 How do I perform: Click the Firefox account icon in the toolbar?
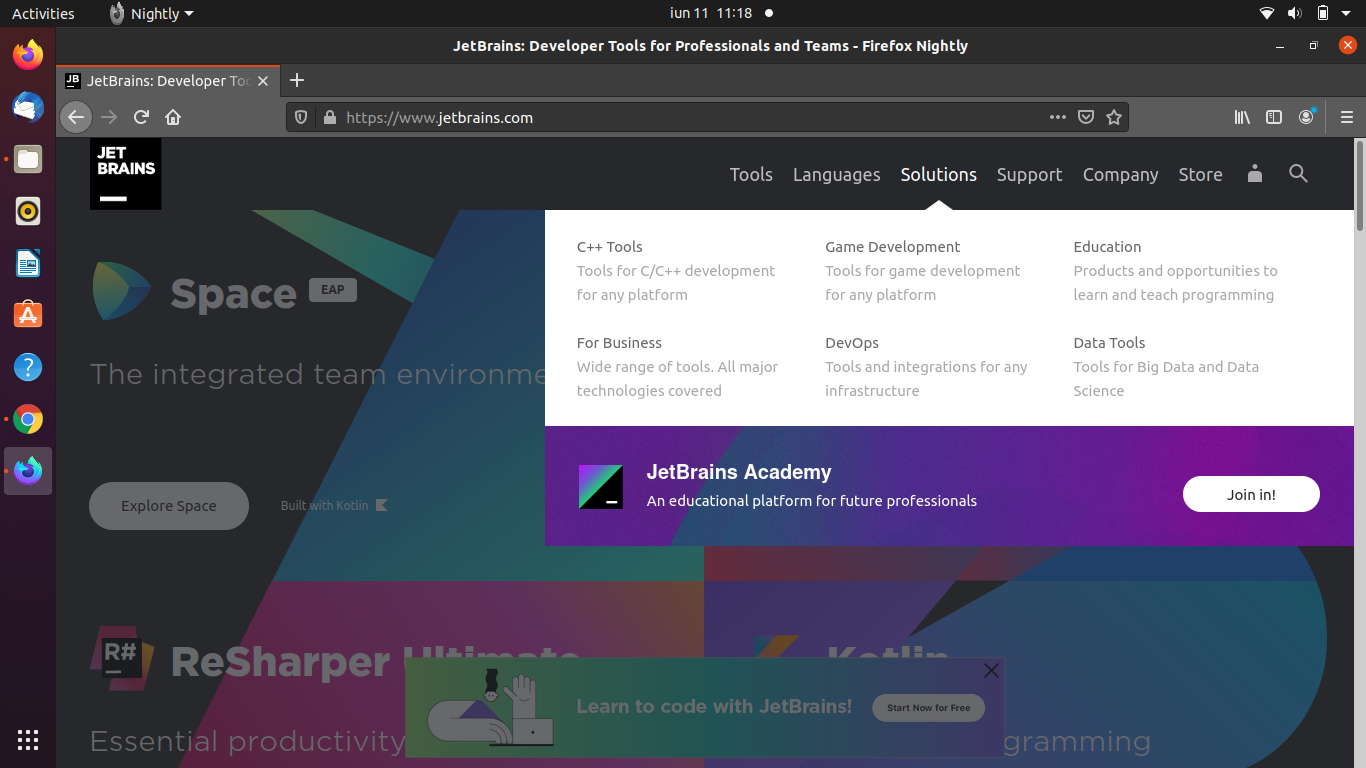[1306, 117]
